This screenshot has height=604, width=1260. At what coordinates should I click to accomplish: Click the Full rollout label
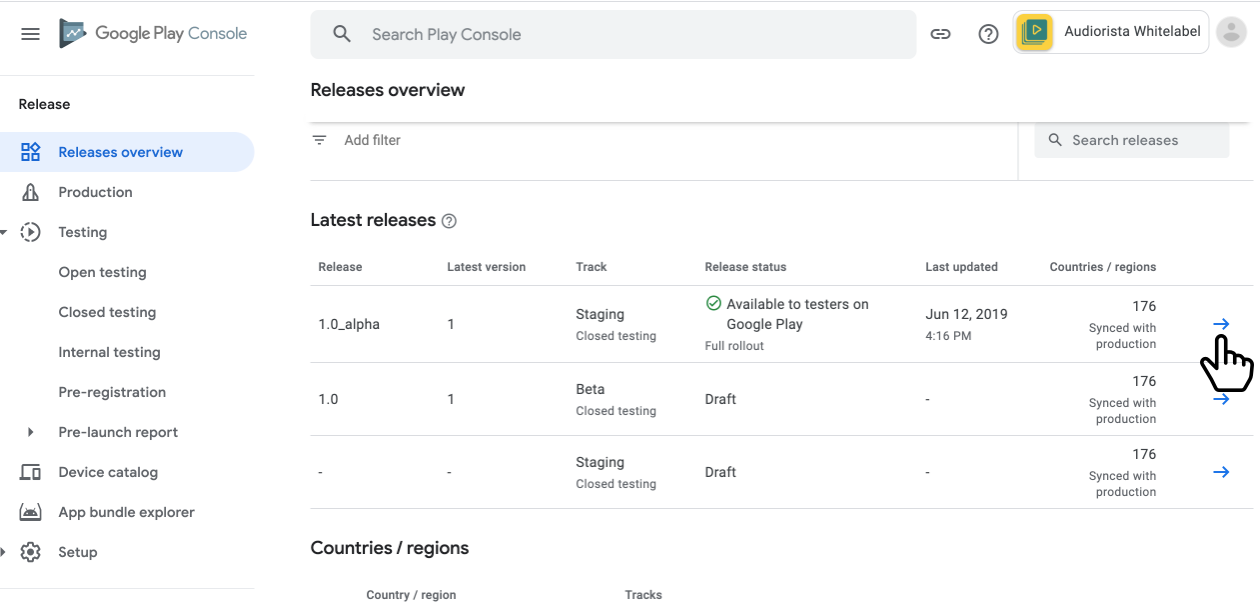tap(734, 346)
